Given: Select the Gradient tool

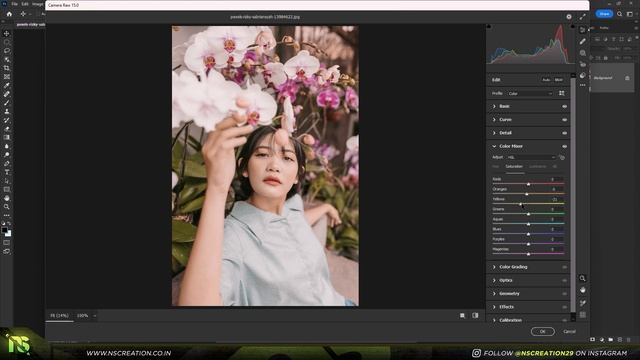Looking at the screenshot, I should pyautogui.click(x=7, y=137).
